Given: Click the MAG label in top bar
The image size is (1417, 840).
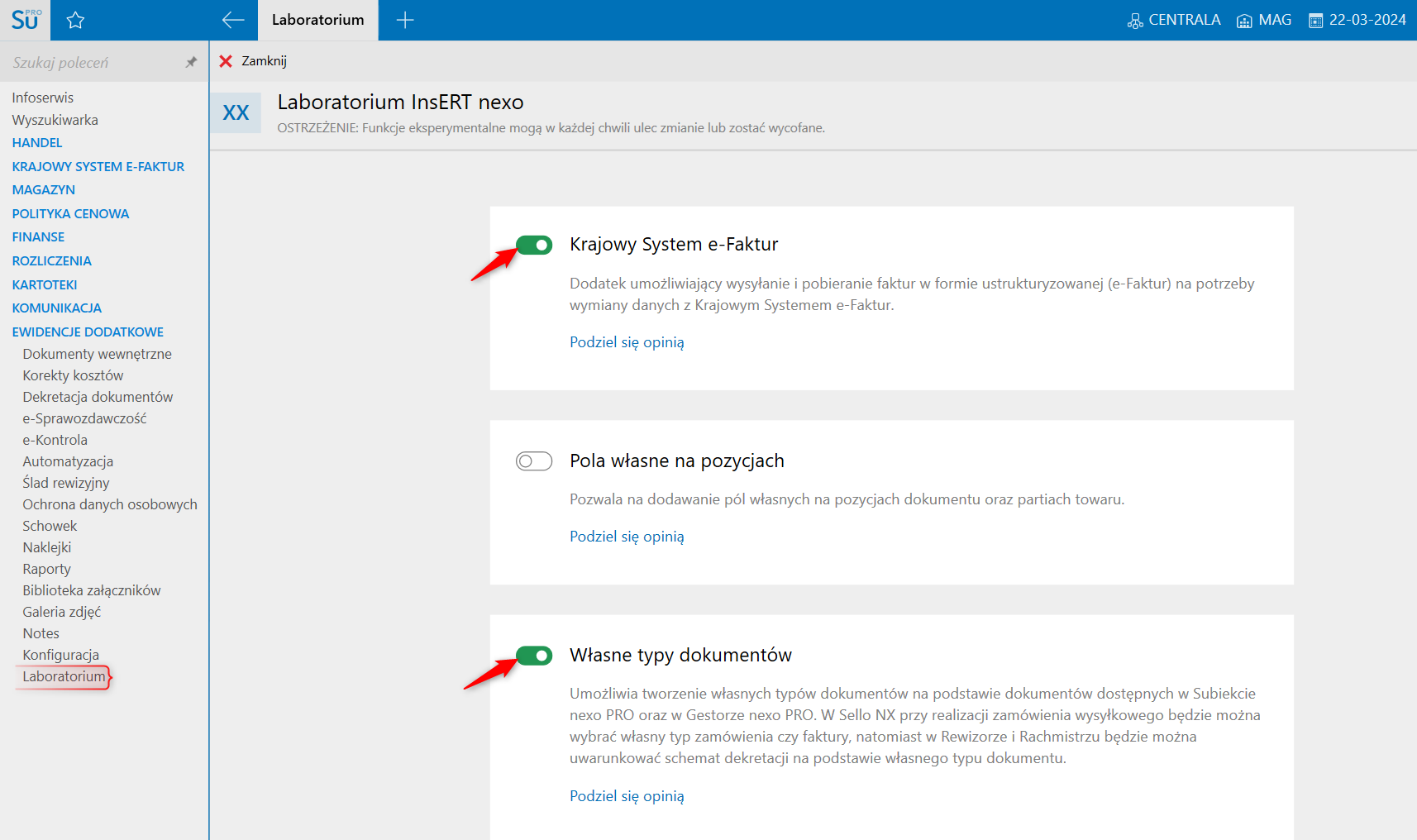Looking at the screenshot, I should coord(1275,20).
